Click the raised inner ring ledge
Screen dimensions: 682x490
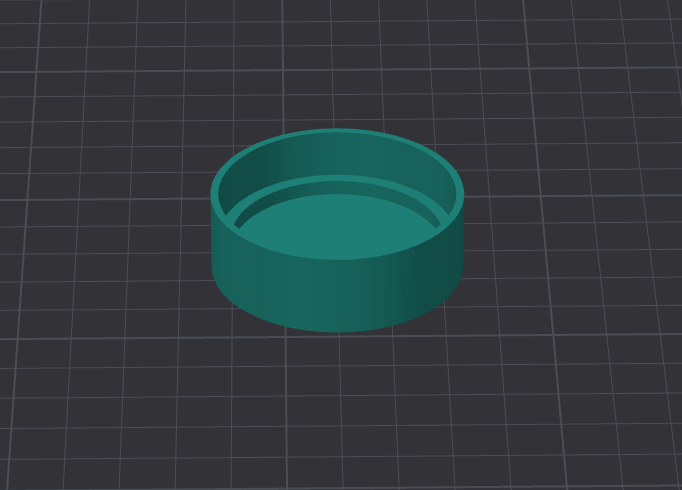pyautogui.click(x=338, y=178)
